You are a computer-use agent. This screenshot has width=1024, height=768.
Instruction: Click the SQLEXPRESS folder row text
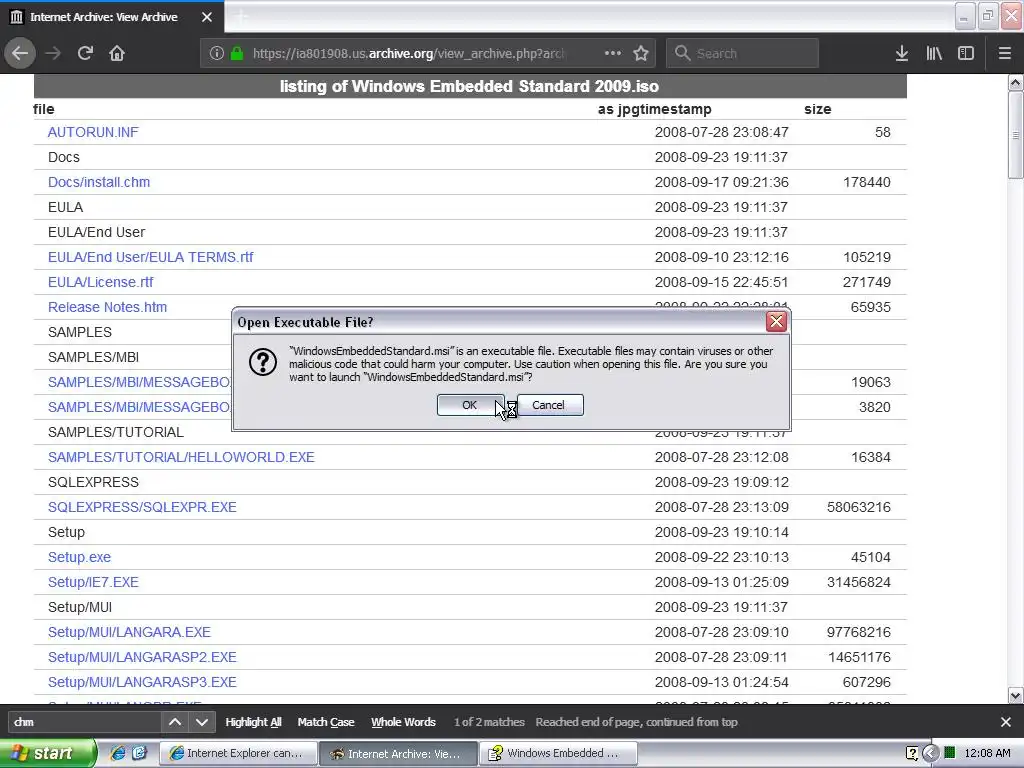pos(93,482)
